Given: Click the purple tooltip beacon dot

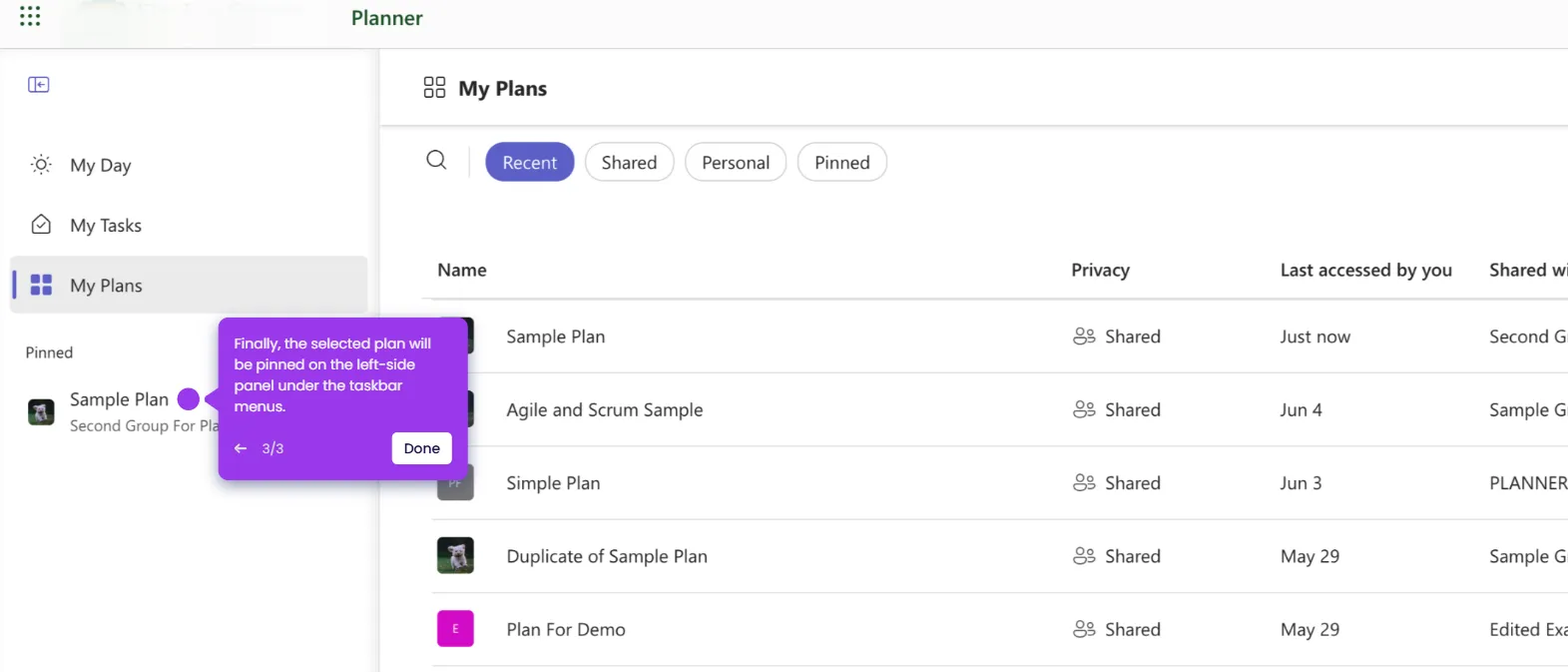Looking at the screenshot, I should pyautogui.click(x=189, y=399).
